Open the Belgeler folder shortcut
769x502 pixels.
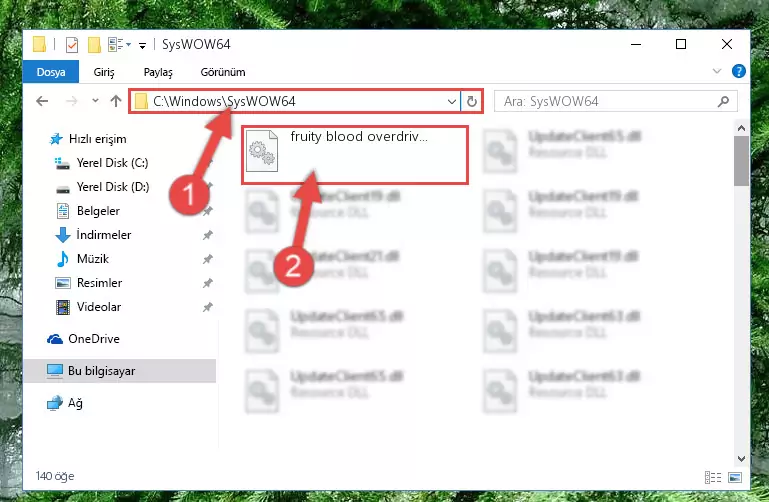[x=98, y=211]
